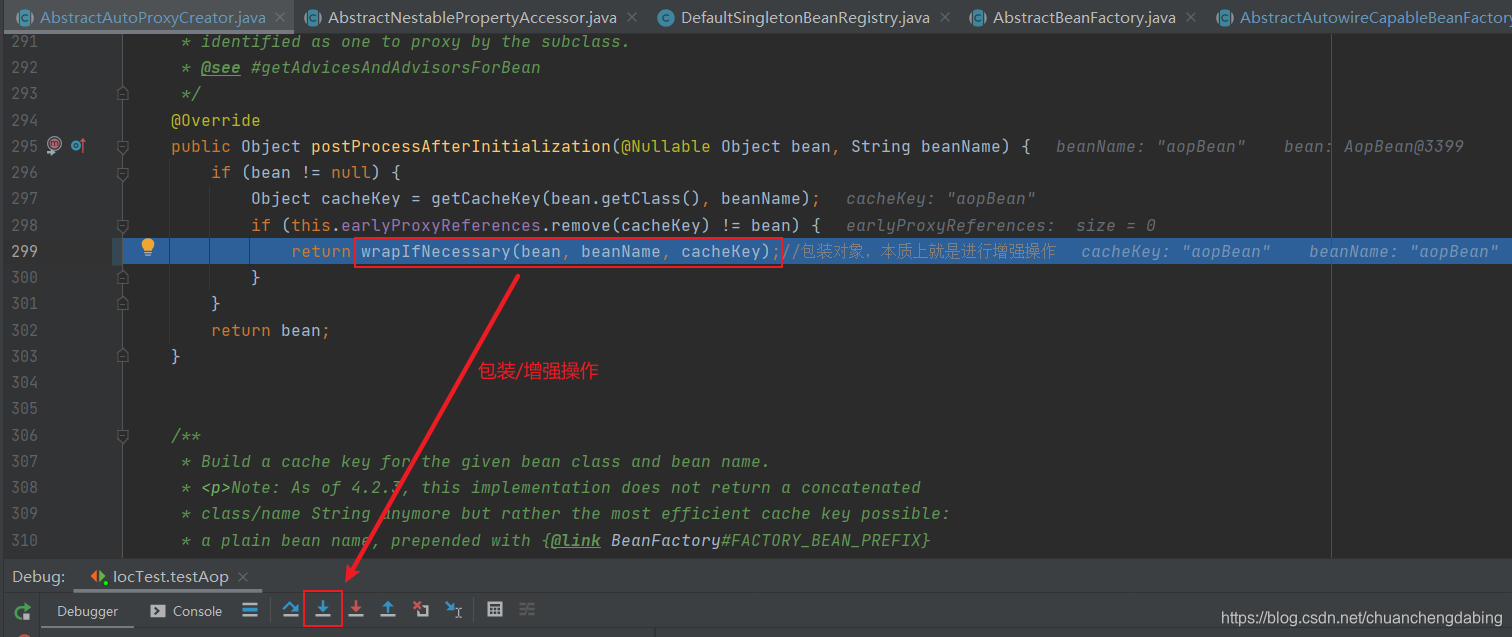Click the postProcessAfterInitialization method name
1512x637 pixels.
coord(460,146)
